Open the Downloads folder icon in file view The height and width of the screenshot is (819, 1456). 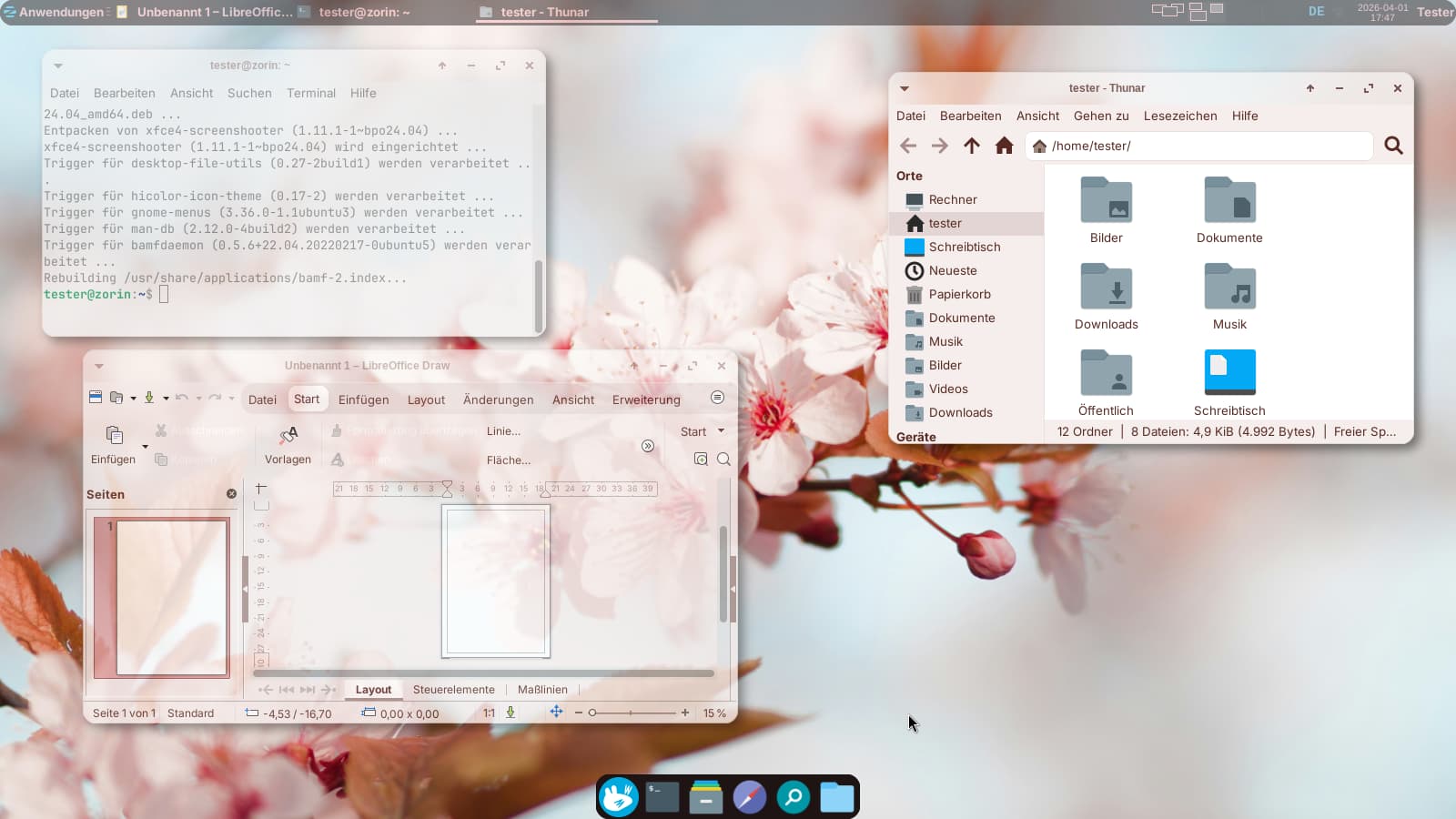point(1106,288)
